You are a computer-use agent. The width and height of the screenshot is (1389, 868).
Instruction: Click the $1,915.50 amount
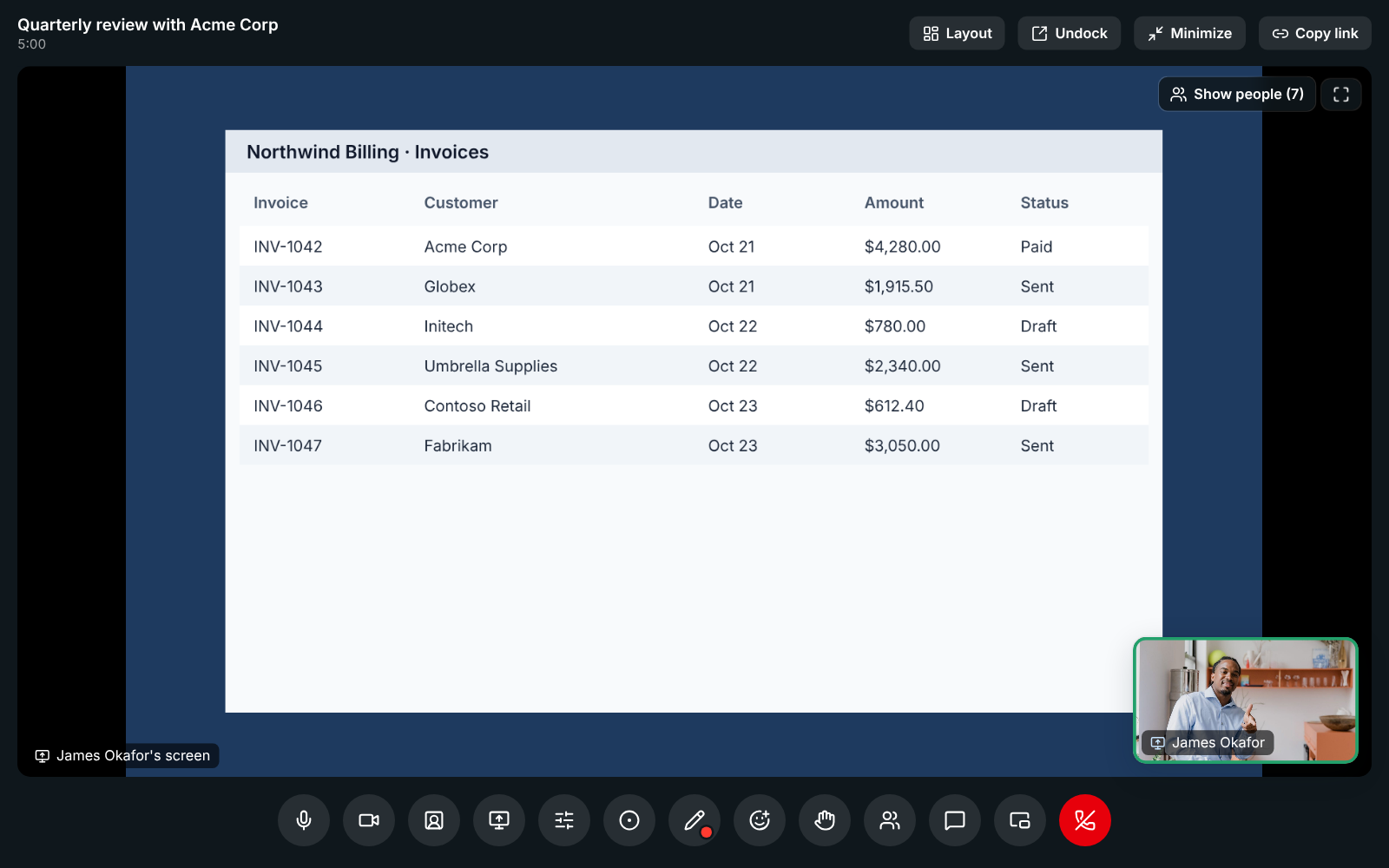[899, 286]
